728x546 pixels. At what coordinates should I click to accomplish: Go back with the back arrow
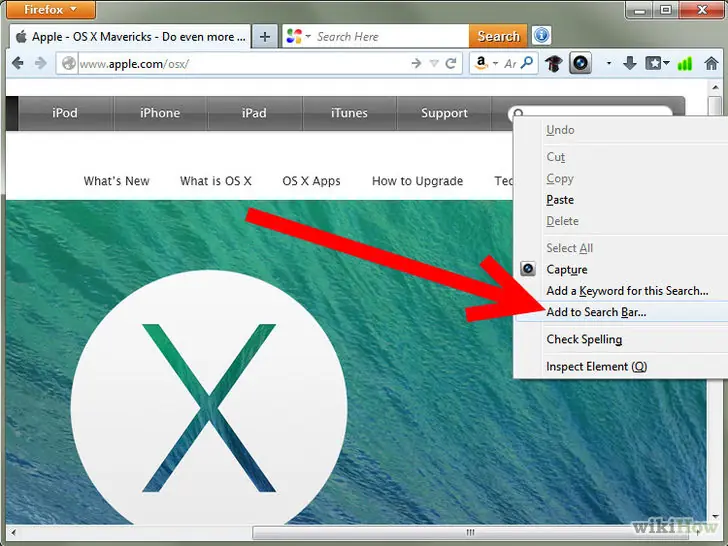click(x=18, y=63)
